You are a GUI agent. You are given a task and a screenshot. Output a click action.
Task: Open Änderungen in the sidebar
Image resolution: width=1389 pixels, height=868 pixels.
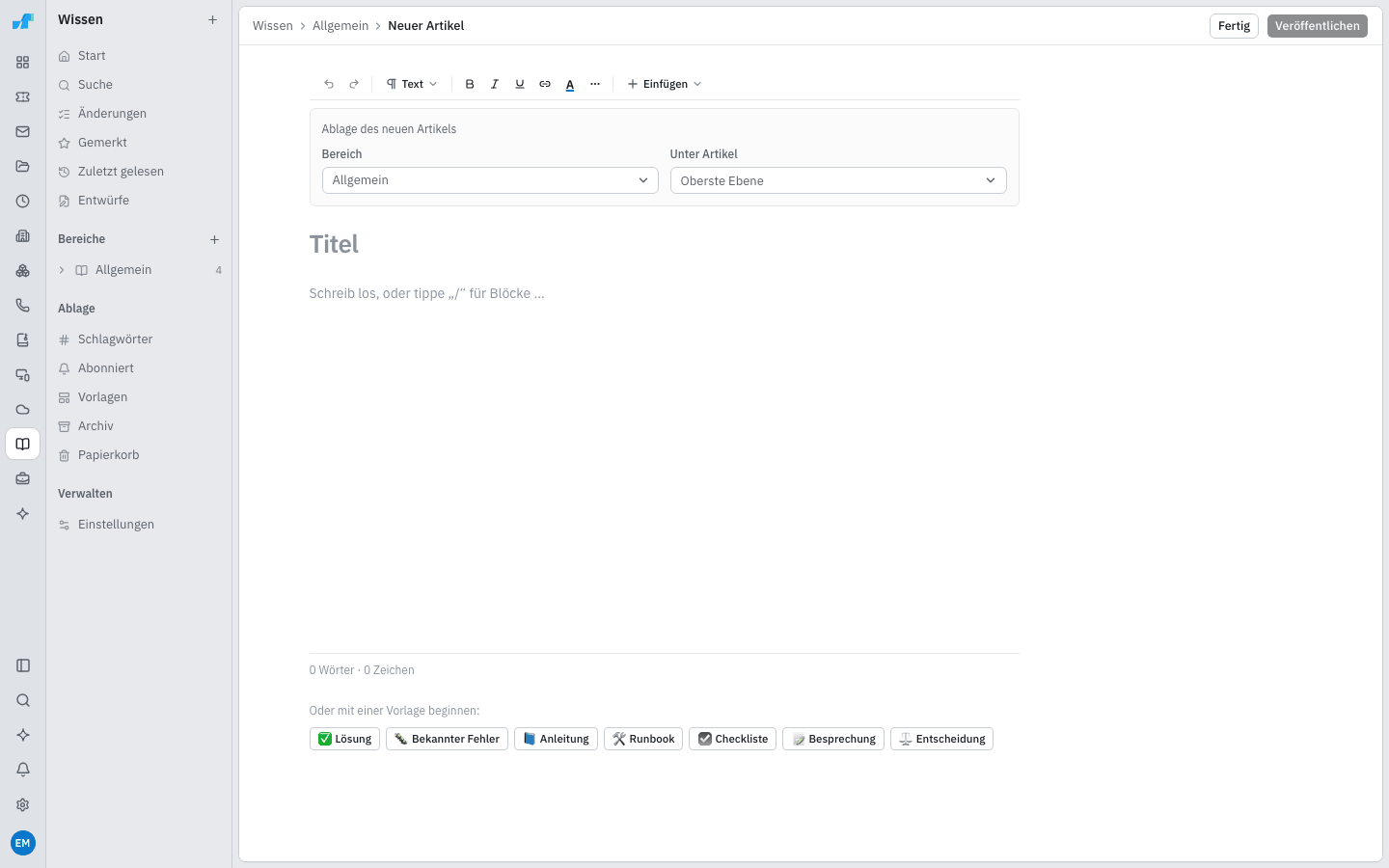tap(139, 114)
